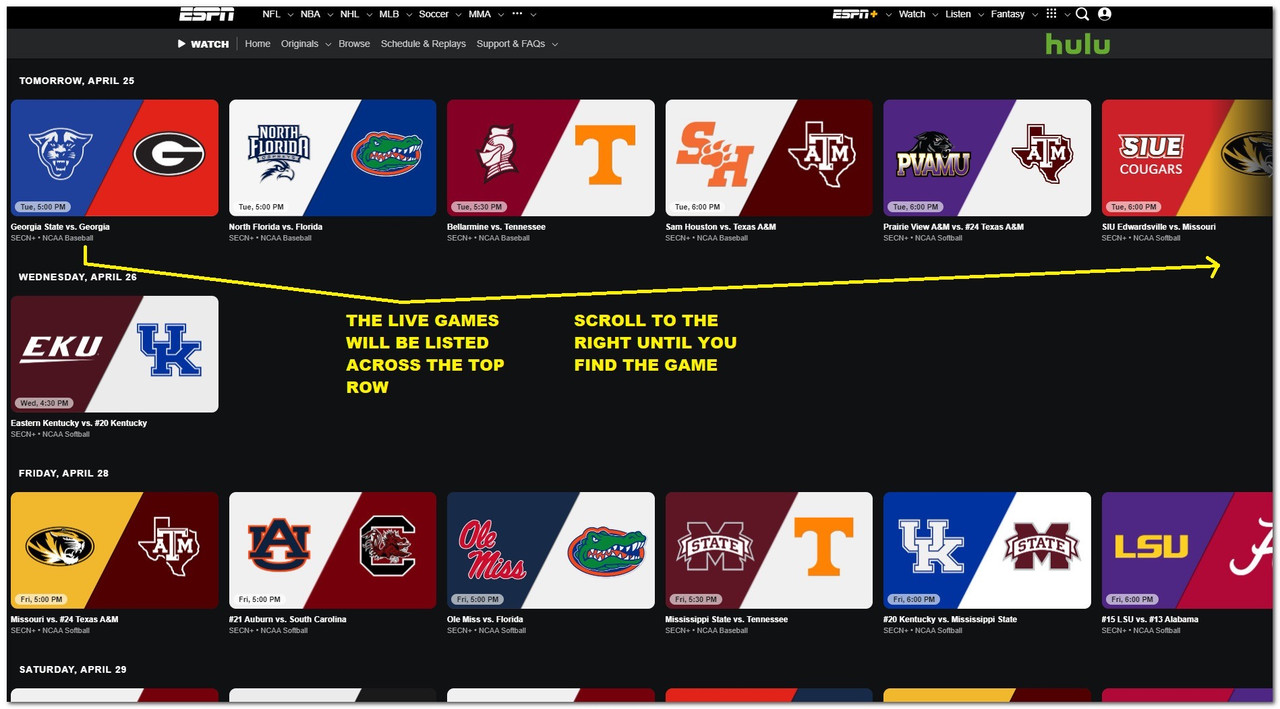
Task: Click the EKU logo
Action: pyautogui.click(x=62, y=348)
